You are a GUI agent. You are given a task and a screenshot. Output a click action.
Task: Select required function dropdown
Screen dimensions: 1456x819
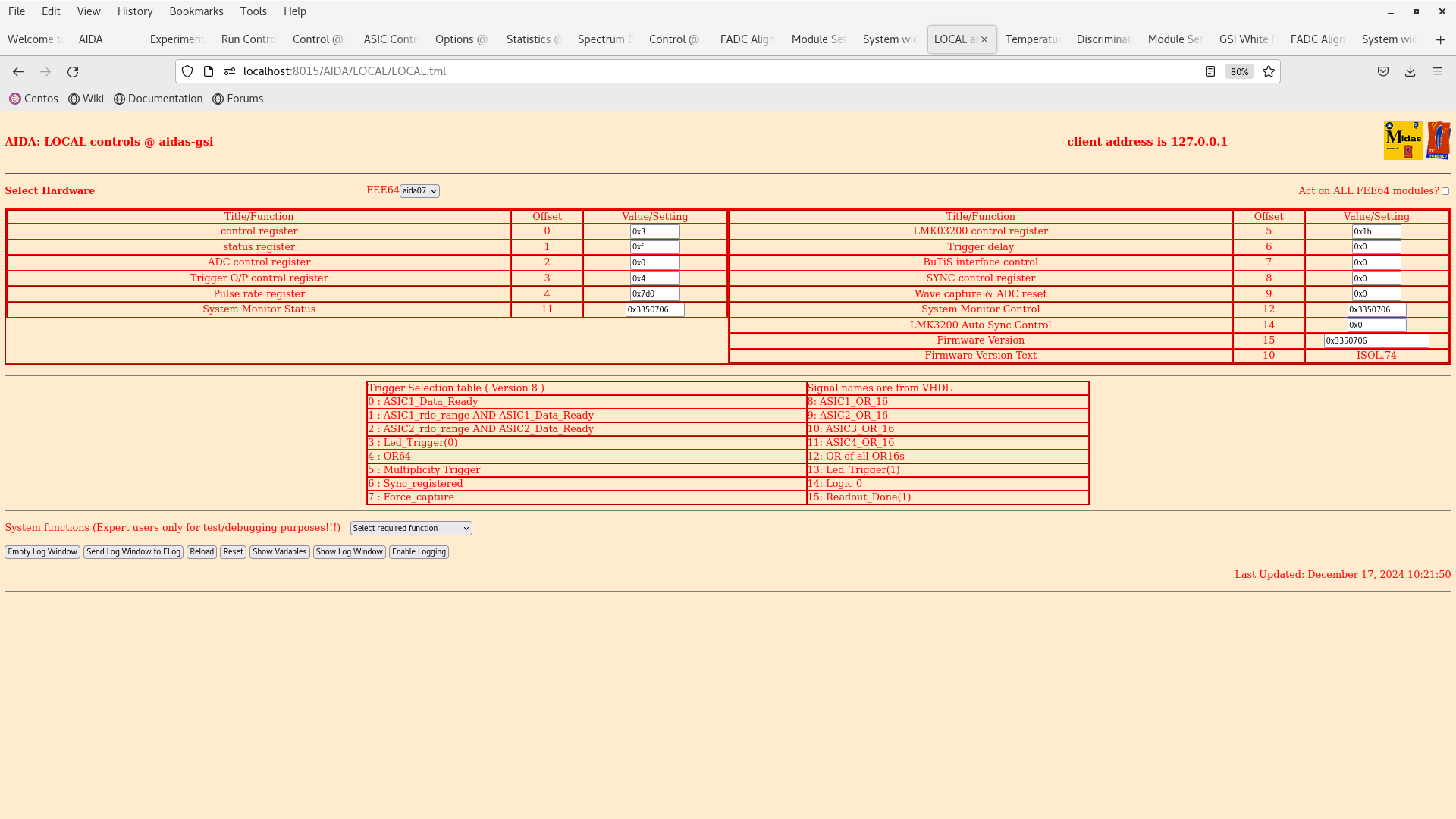click(411, 528)
